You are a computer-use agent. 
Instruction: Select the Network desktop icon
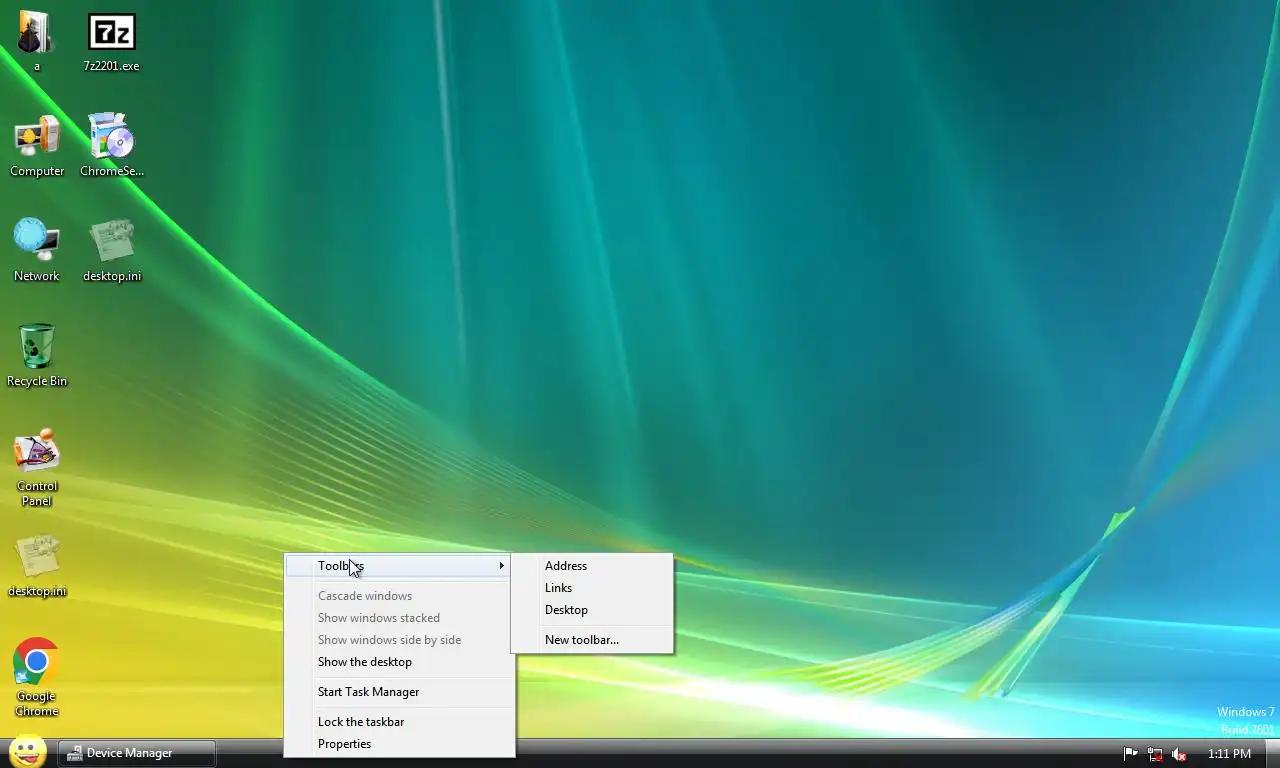point(37,250)
